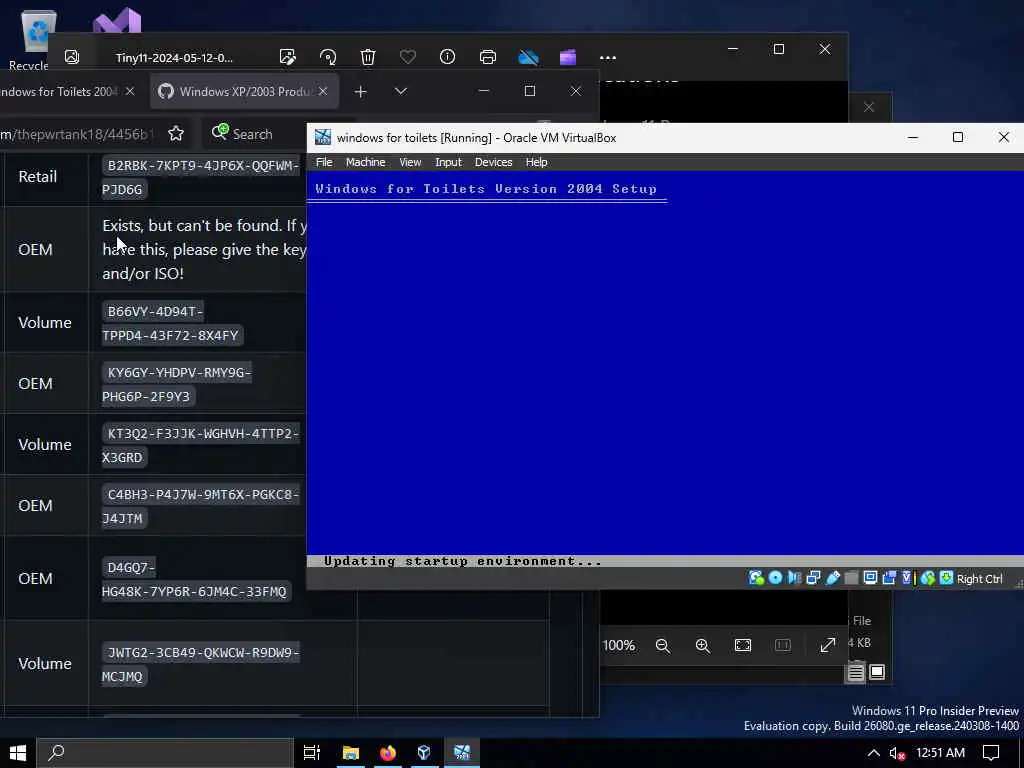This screenshot has height=768, width=1024.
Task: Open the Windows Start menu
Action: [18, 753]
